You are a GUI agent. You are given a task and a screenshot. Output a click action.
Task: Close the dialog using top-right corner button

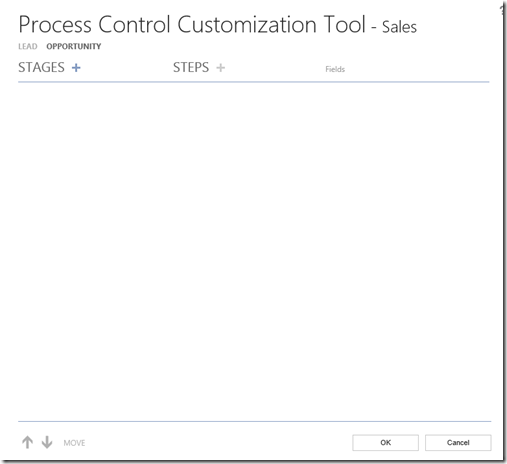[503, 10]
